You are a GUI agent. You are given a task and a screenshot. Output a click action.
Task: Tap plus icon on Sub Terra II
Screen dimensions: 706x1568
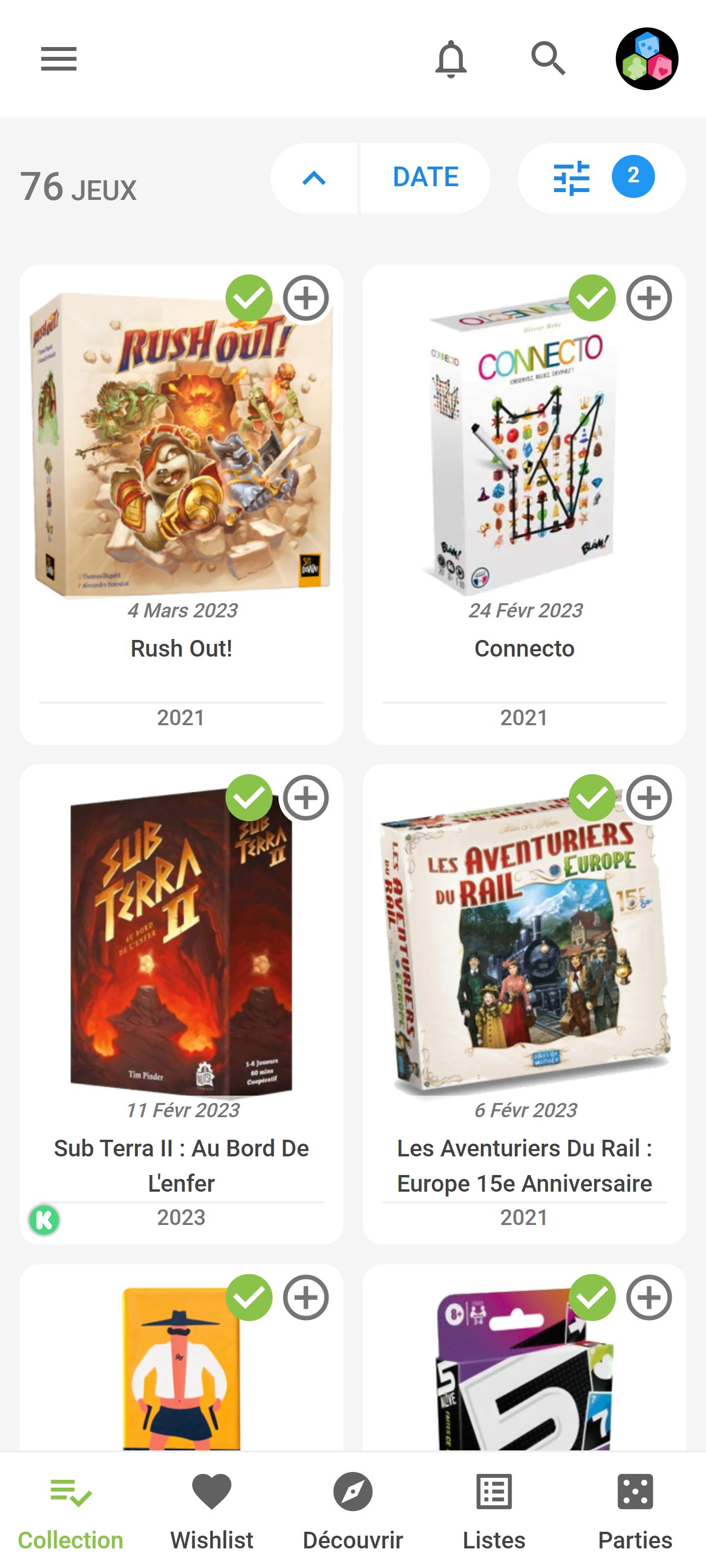point(306,798)
